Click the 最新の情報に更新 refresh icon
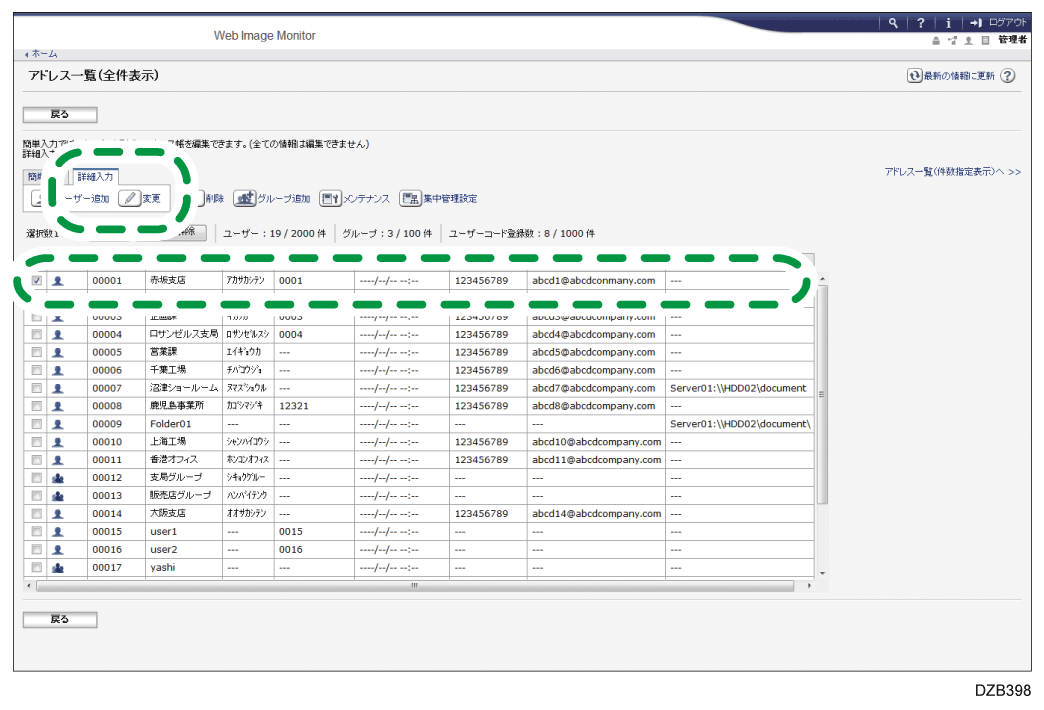 tap(914, 76)
